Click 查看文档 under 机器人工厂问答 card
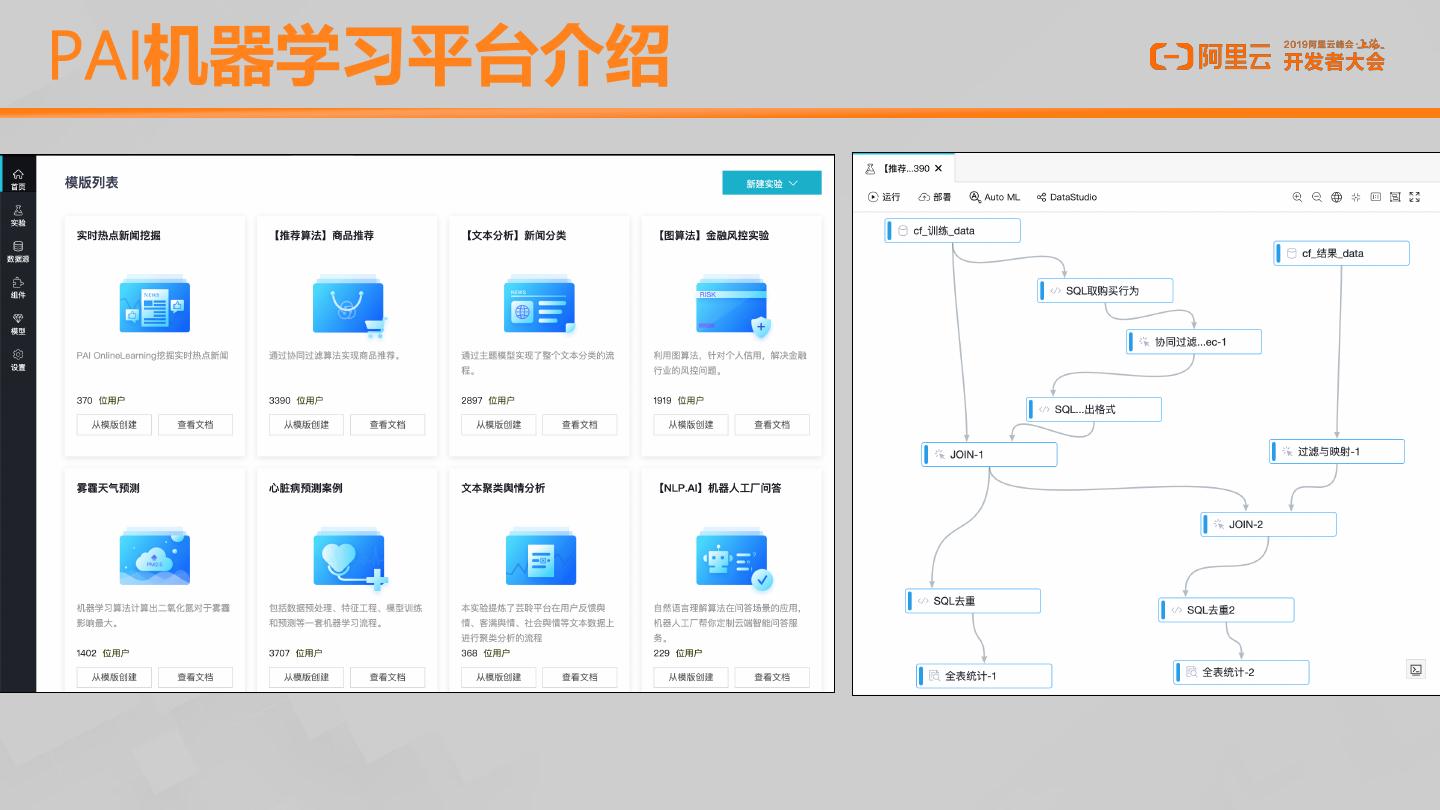The image size is (1440, 810). tap(772, 677)
